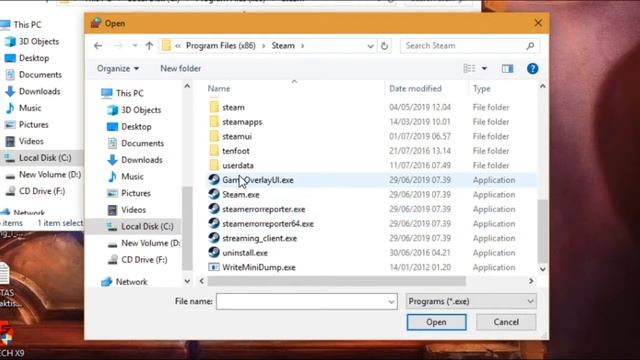
Task: Click the Back arrow in Open dialog
Action: pyautogui.click(x=98, y=46)
